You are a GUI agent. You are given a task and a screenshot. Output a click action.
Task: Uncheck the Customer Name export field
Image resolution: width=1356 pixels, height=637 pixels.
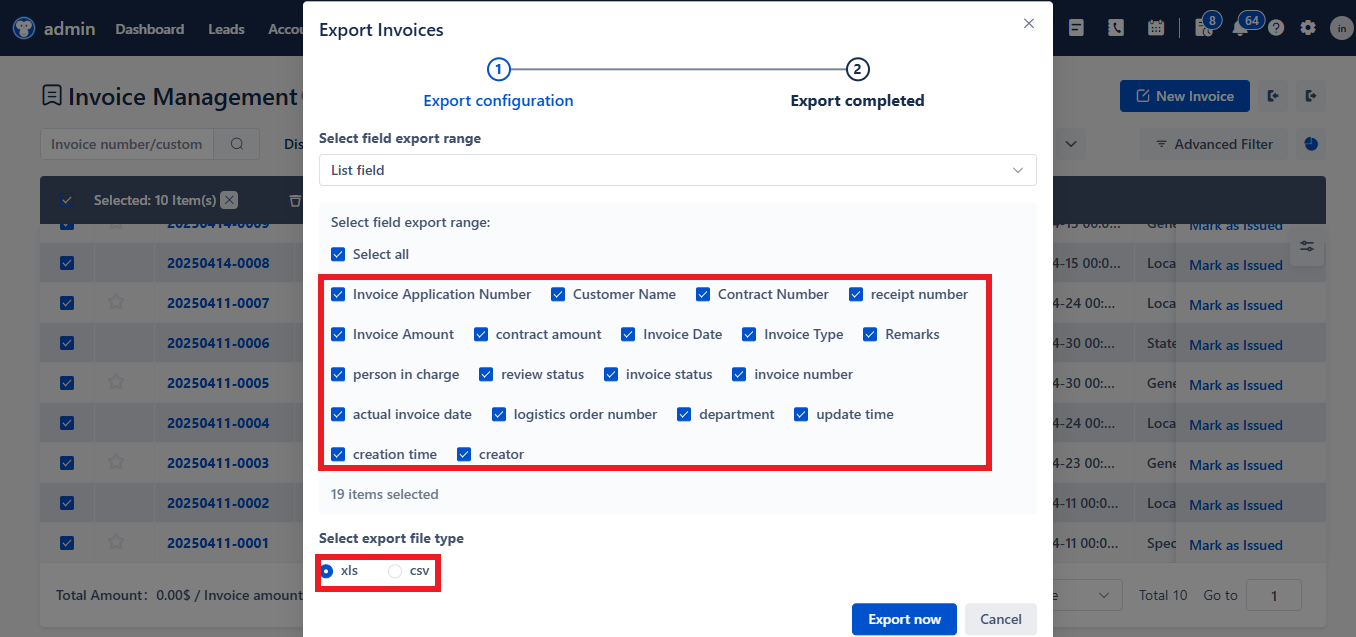[558, 294]
